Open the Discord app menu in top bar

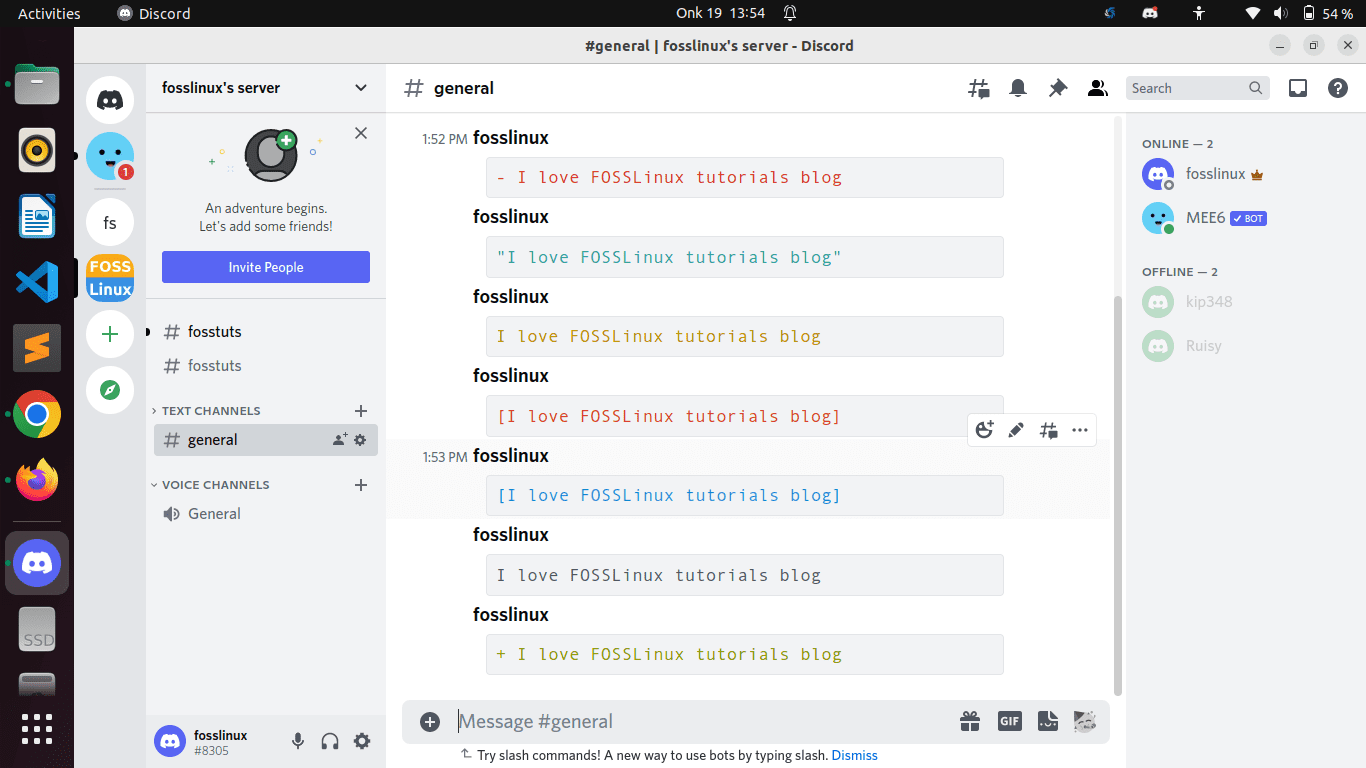pos(153,13)
